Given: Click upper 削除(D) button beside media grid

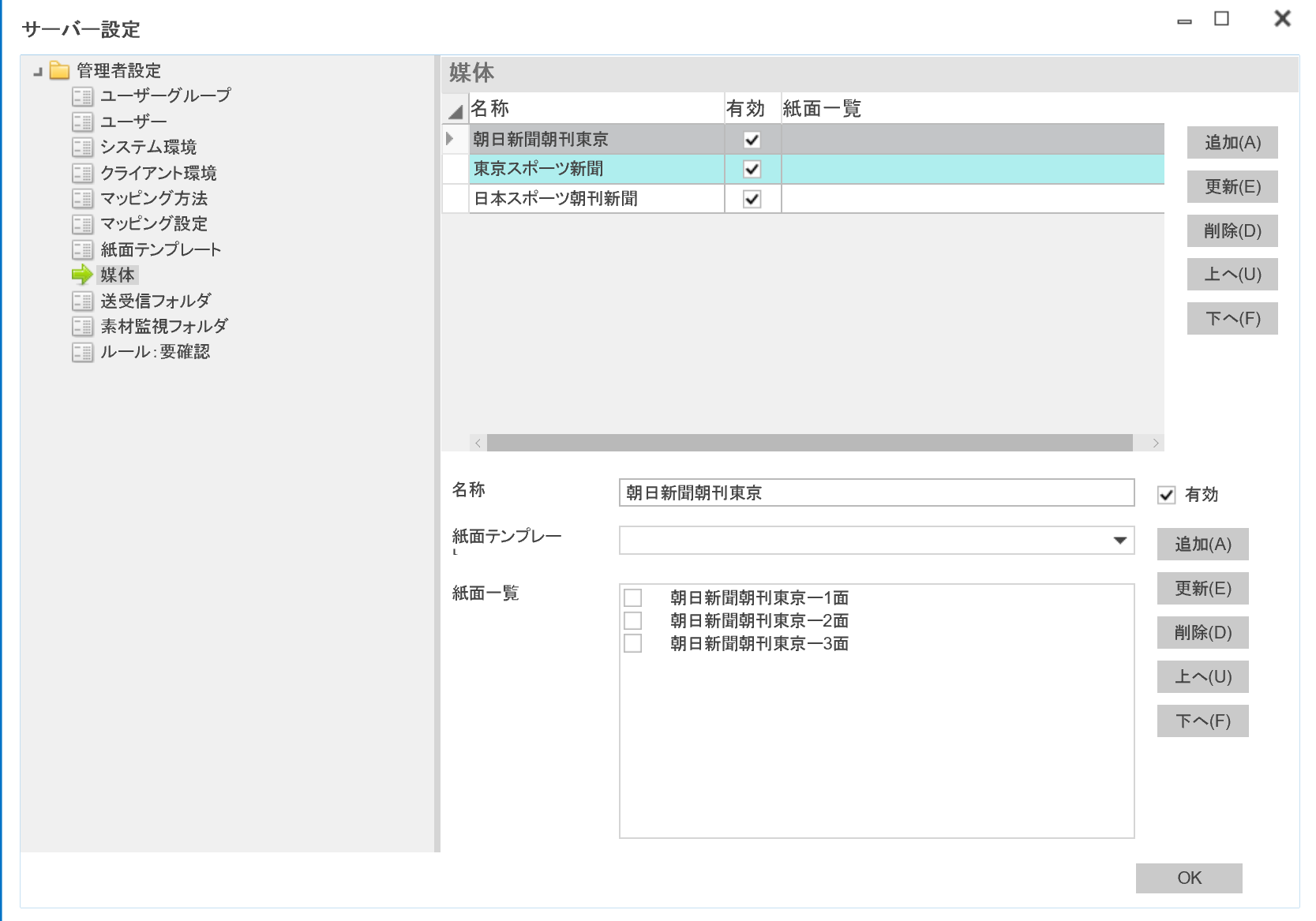Looking at the screenshot, I should [1232, 231].
